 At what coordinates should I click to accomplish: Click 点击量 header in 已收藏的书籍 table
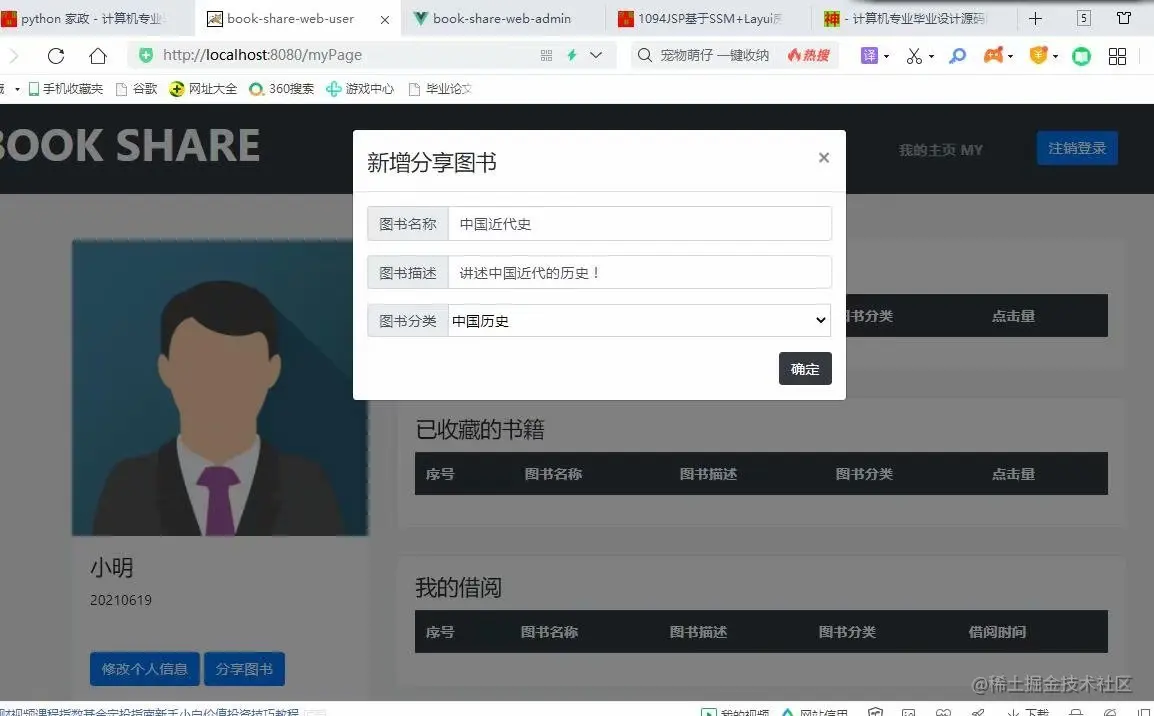tap(1013, 474)
